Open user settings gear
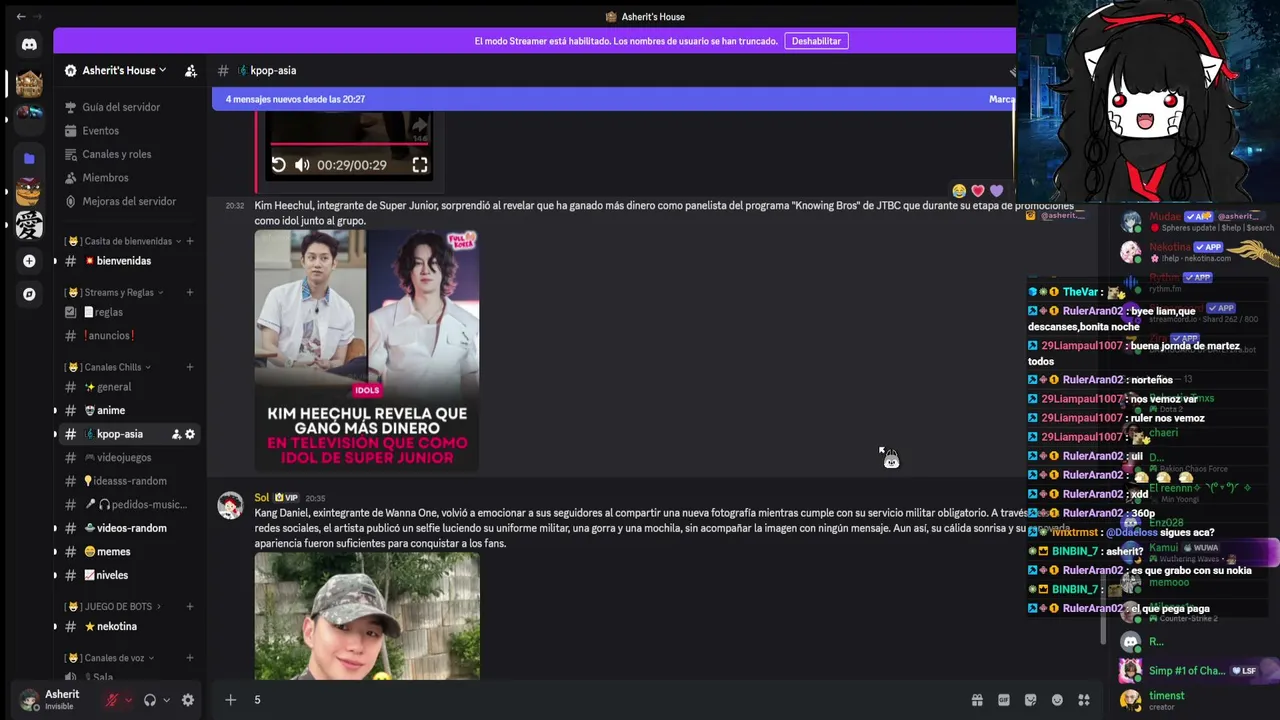The height and width of the screenshot is (720, 1280). pos(188,700)
